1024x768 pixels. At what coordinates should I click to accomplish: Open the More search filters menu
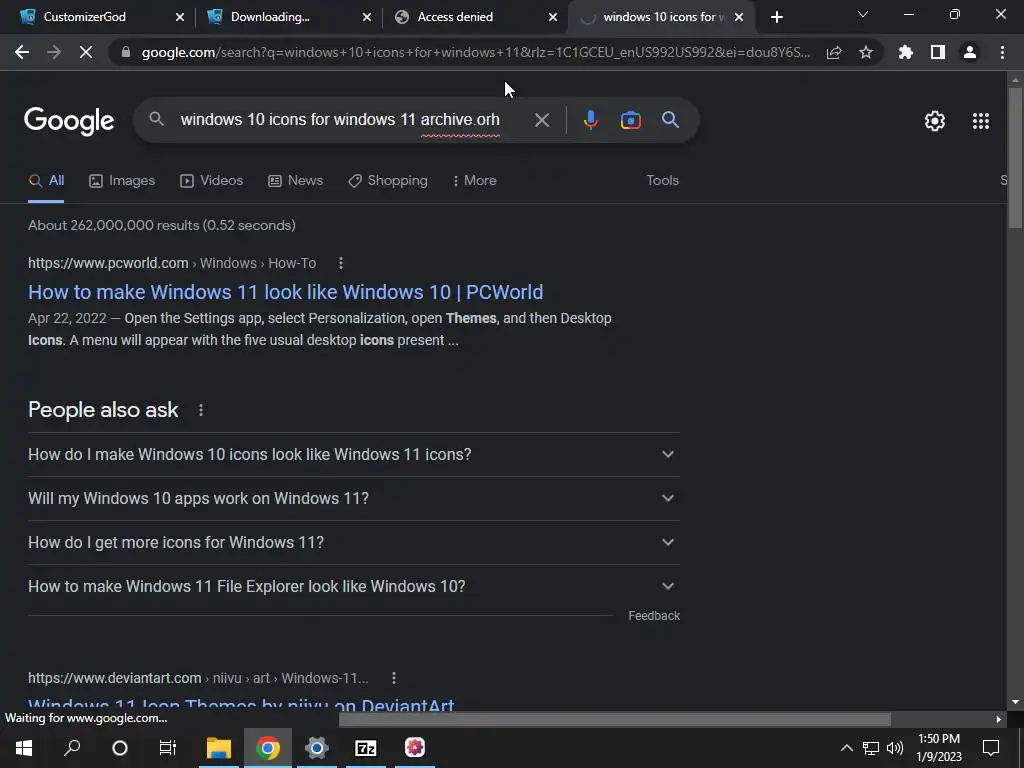[x=475, y=181]
